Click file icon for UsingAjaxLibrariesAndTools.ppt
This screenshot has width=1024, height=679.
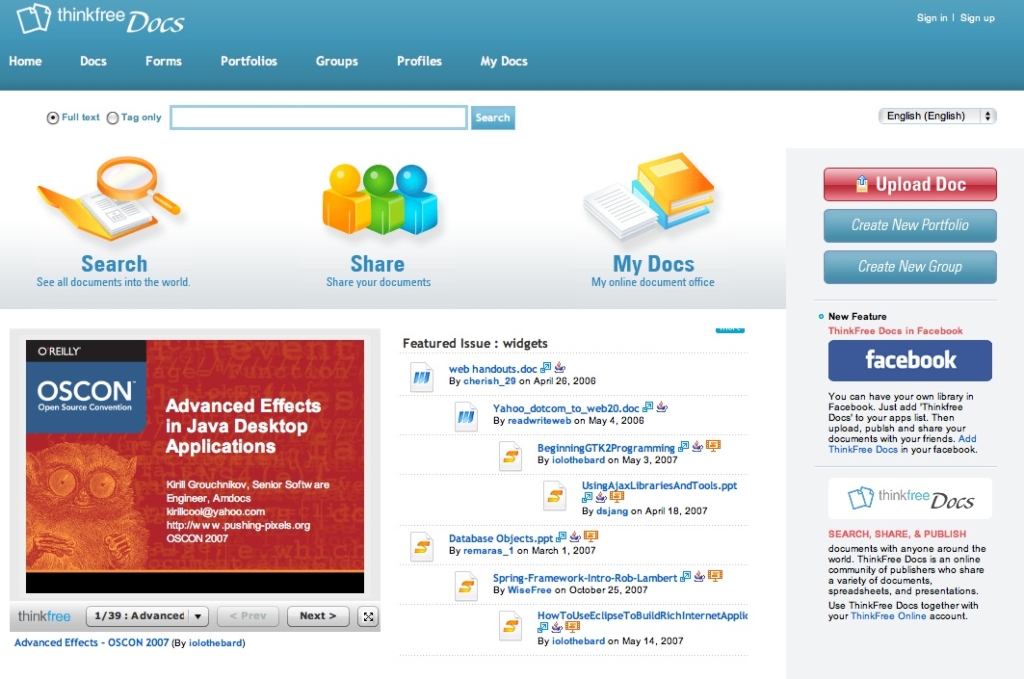coord(555,496)
